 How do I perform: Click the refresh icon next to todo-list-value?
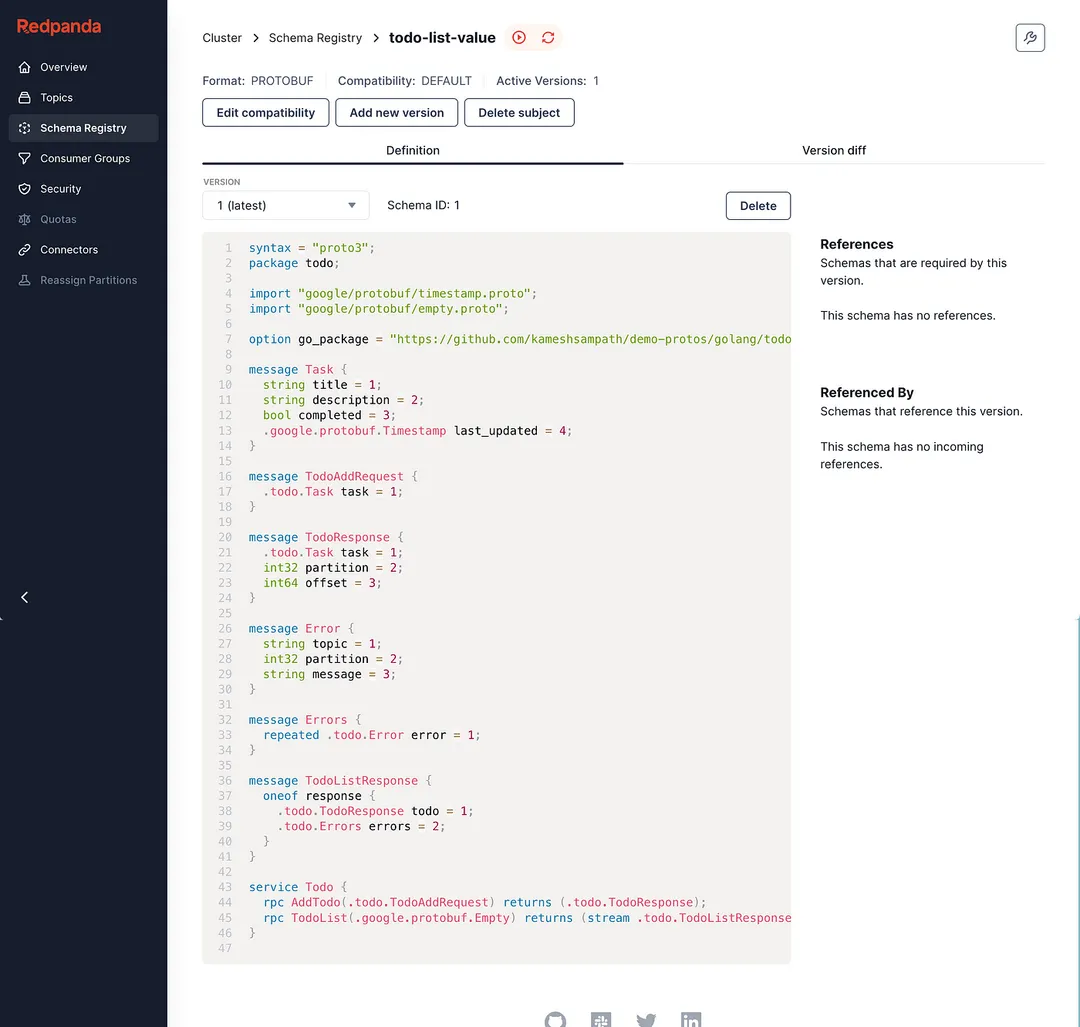point(548,37)
